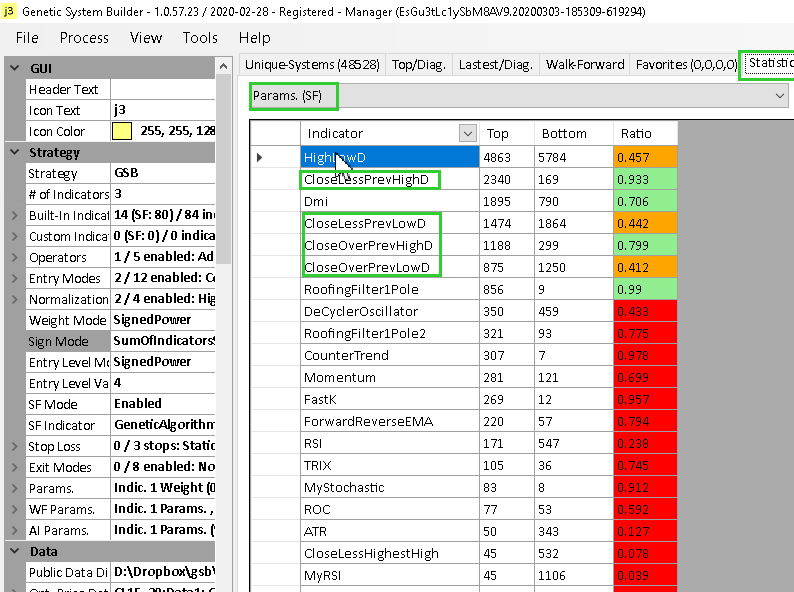This screenshot has height=592, width=794.
Task: Sort by the Top column header
Action: tap(497, 133)
